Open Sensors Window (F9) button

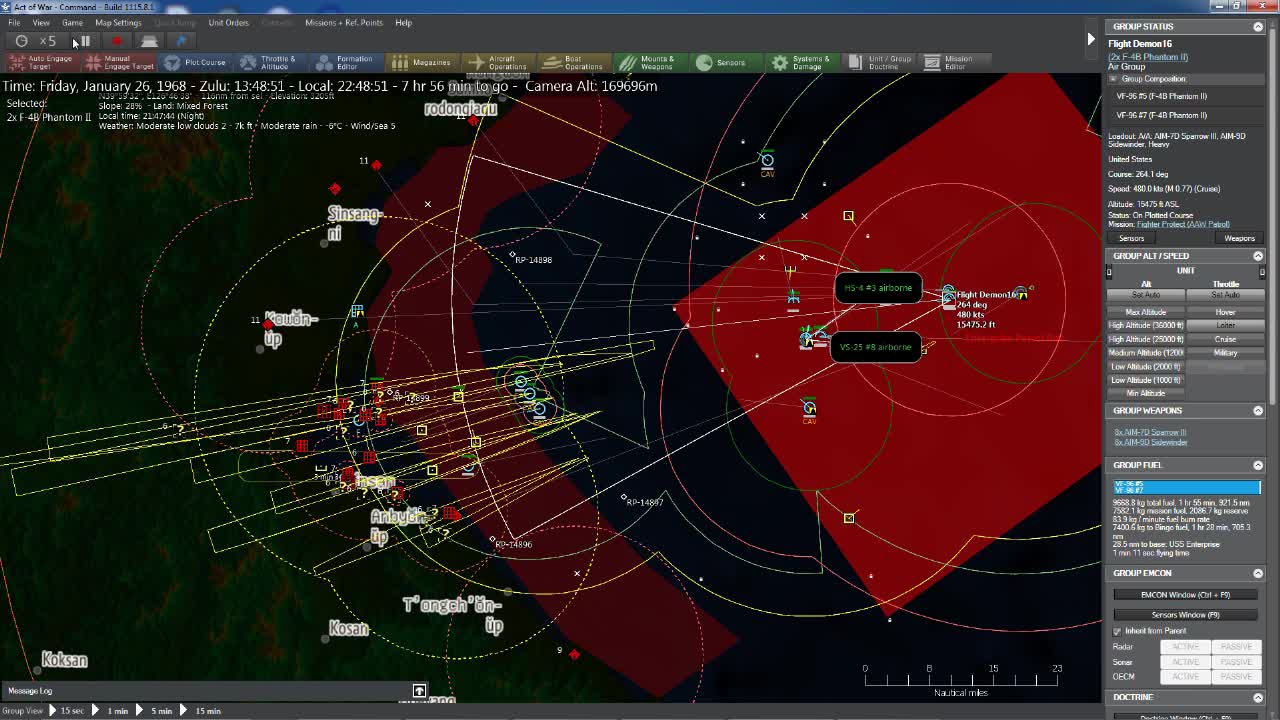[1185, 615]
